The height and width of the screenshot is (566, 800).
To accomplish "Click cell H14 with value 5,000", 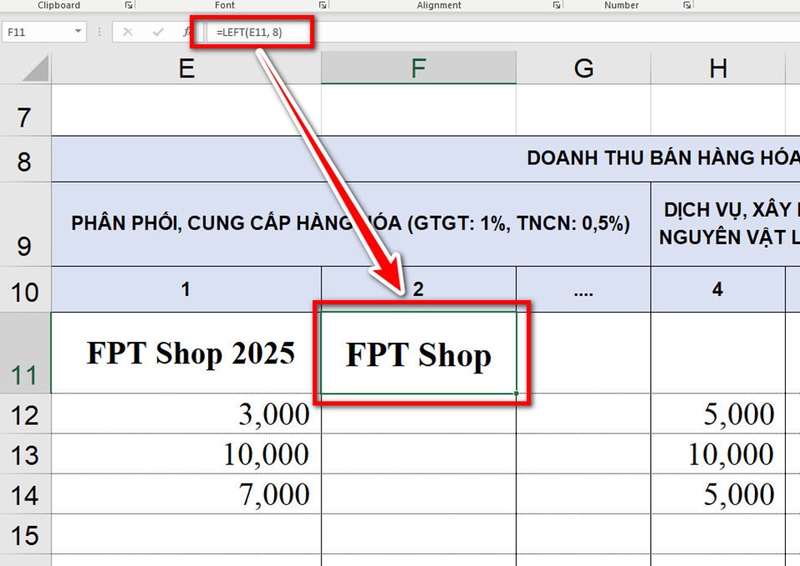I will 718,494.
